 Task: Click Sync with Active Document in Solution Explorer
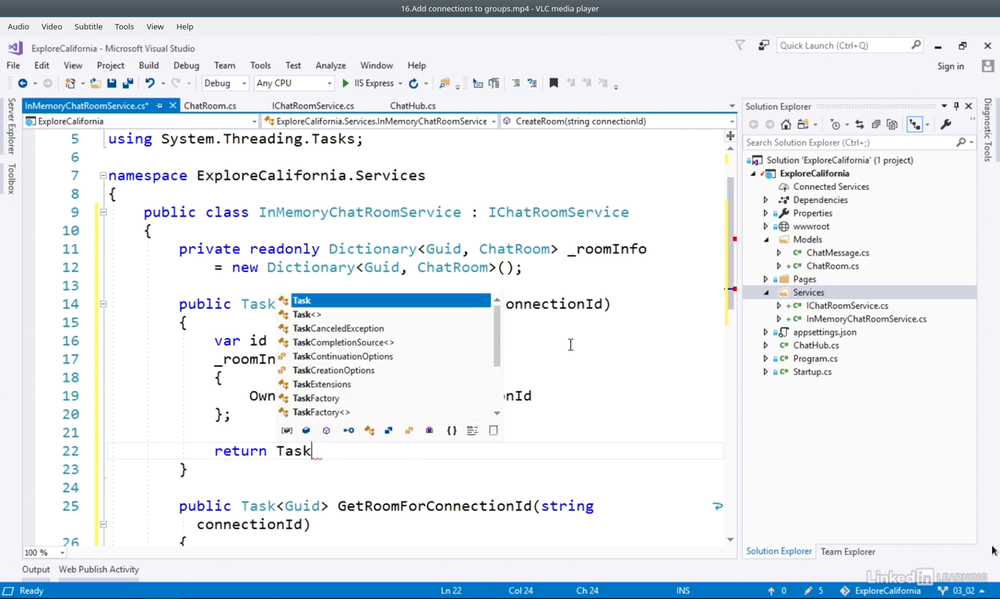860,124
